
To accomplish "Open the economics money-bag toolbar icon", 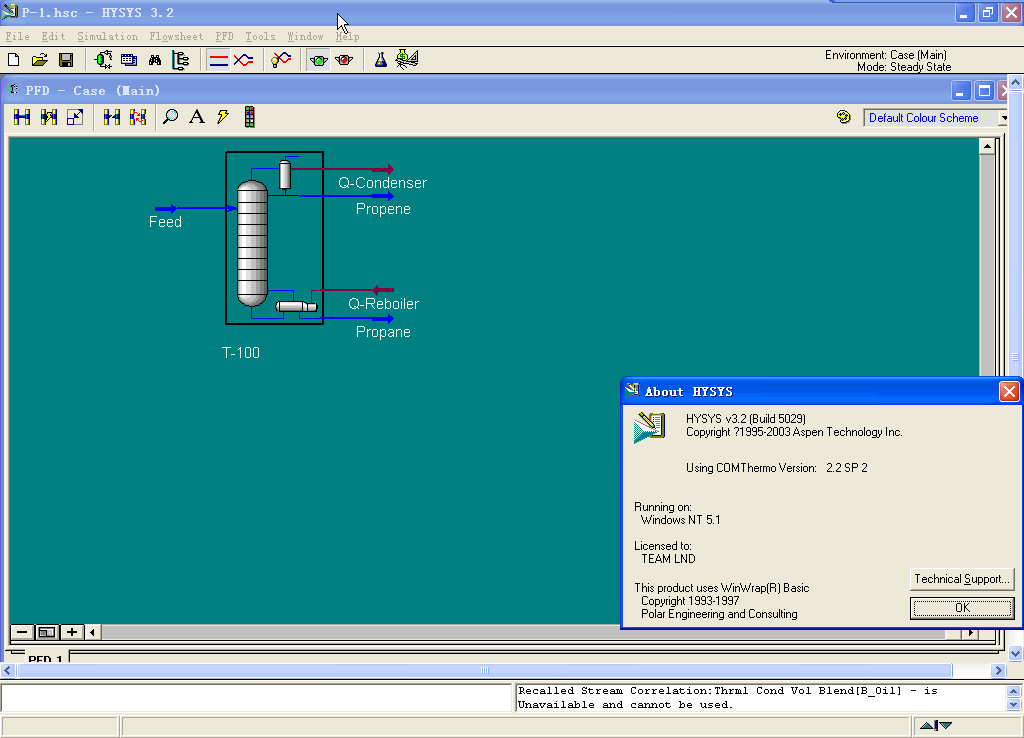I will click(407, 59).
